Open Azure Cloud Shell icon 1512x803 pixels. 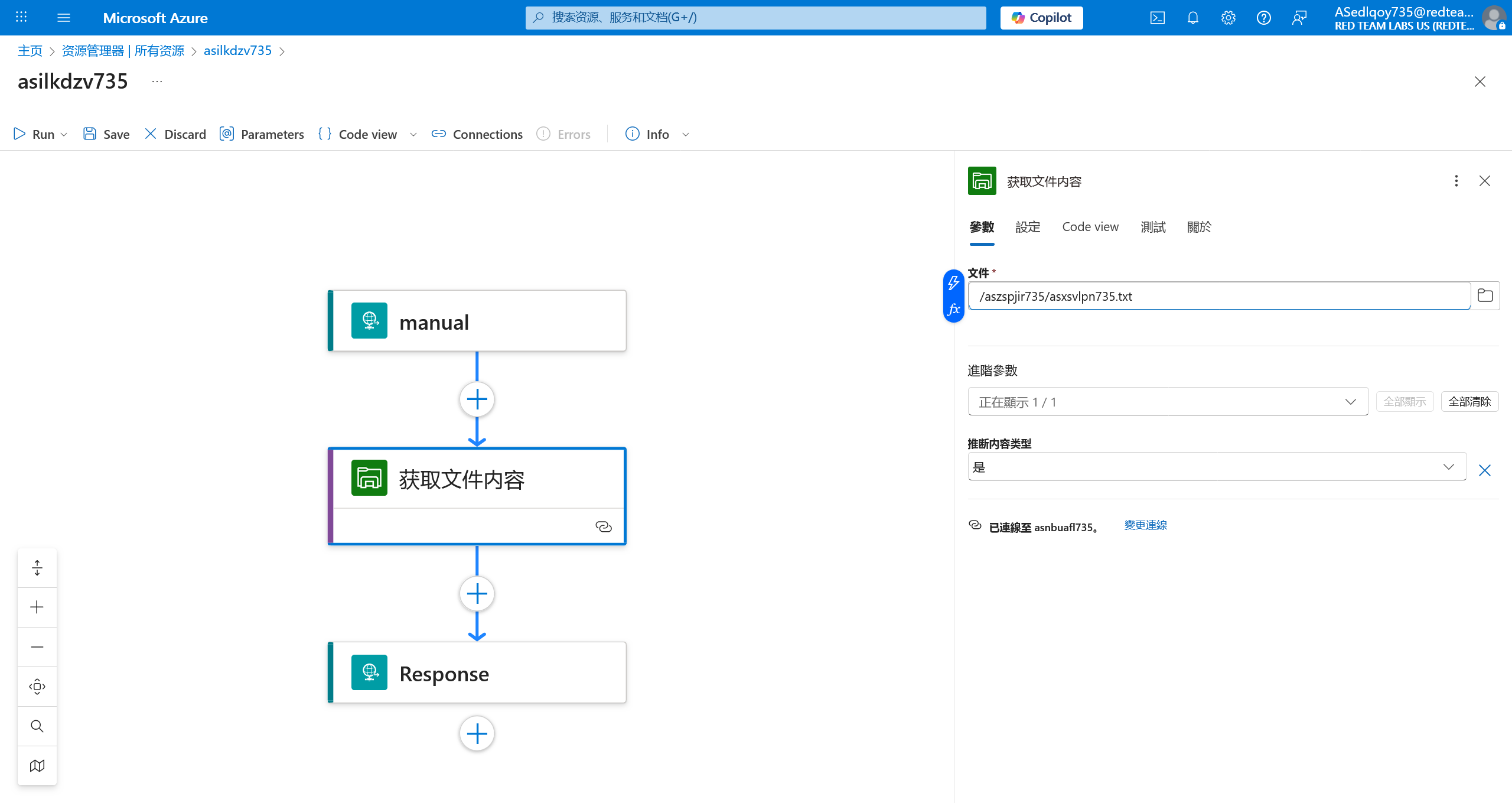pos(1157,18)
